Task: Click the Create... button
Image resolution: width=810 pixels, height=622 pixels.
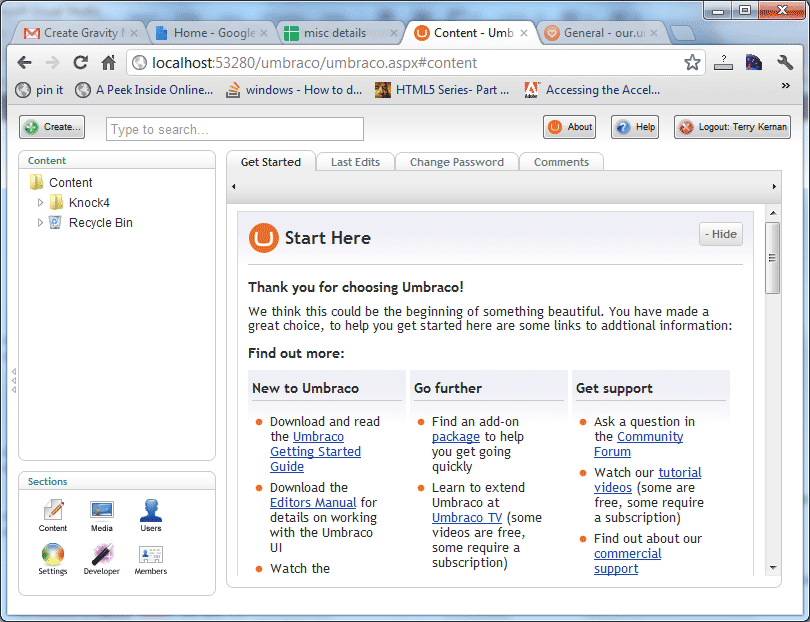Action: (x=52, y=127)
